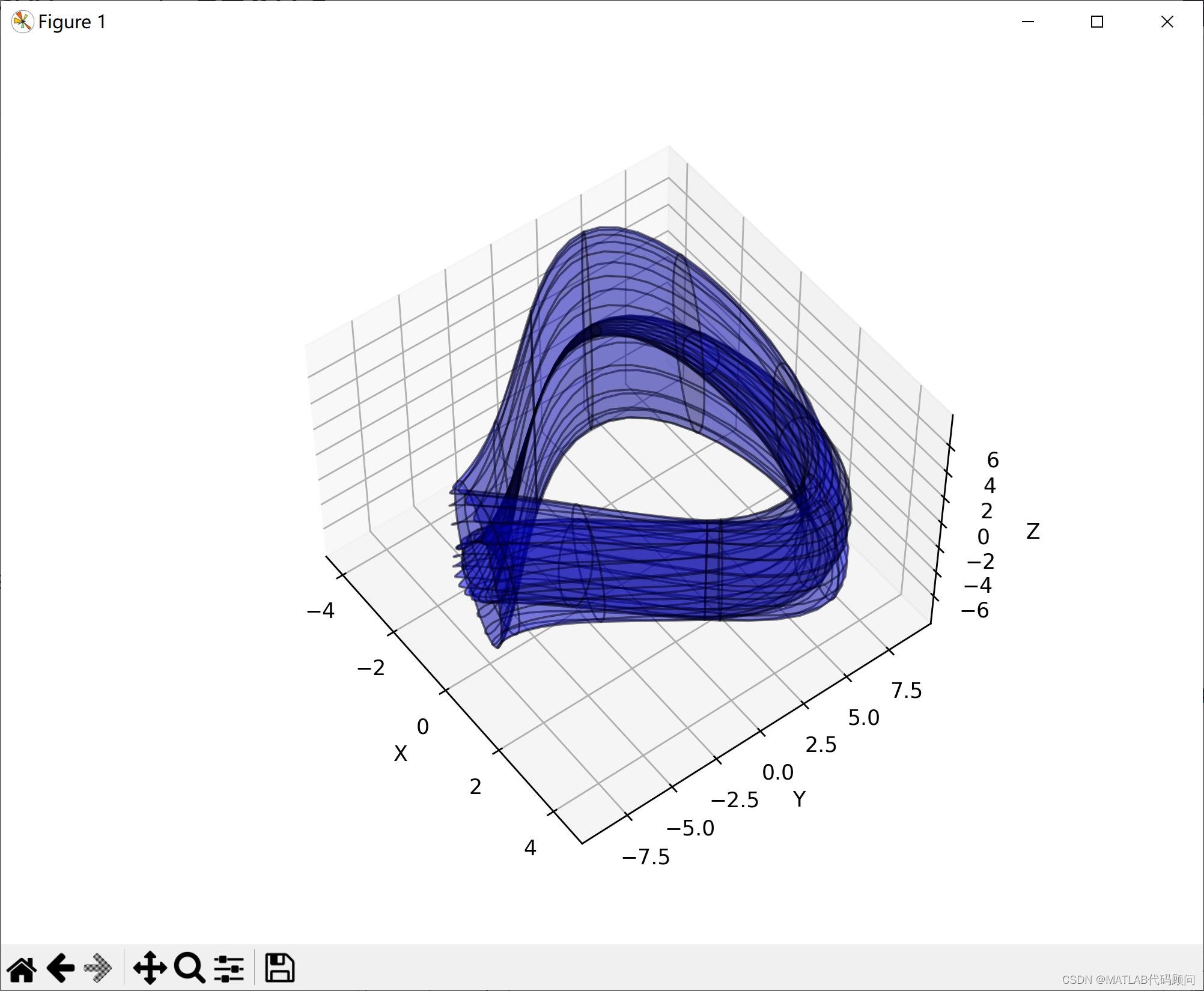Click the Figure 1 title text
The image size is (1204, 991).
[72, 22]
